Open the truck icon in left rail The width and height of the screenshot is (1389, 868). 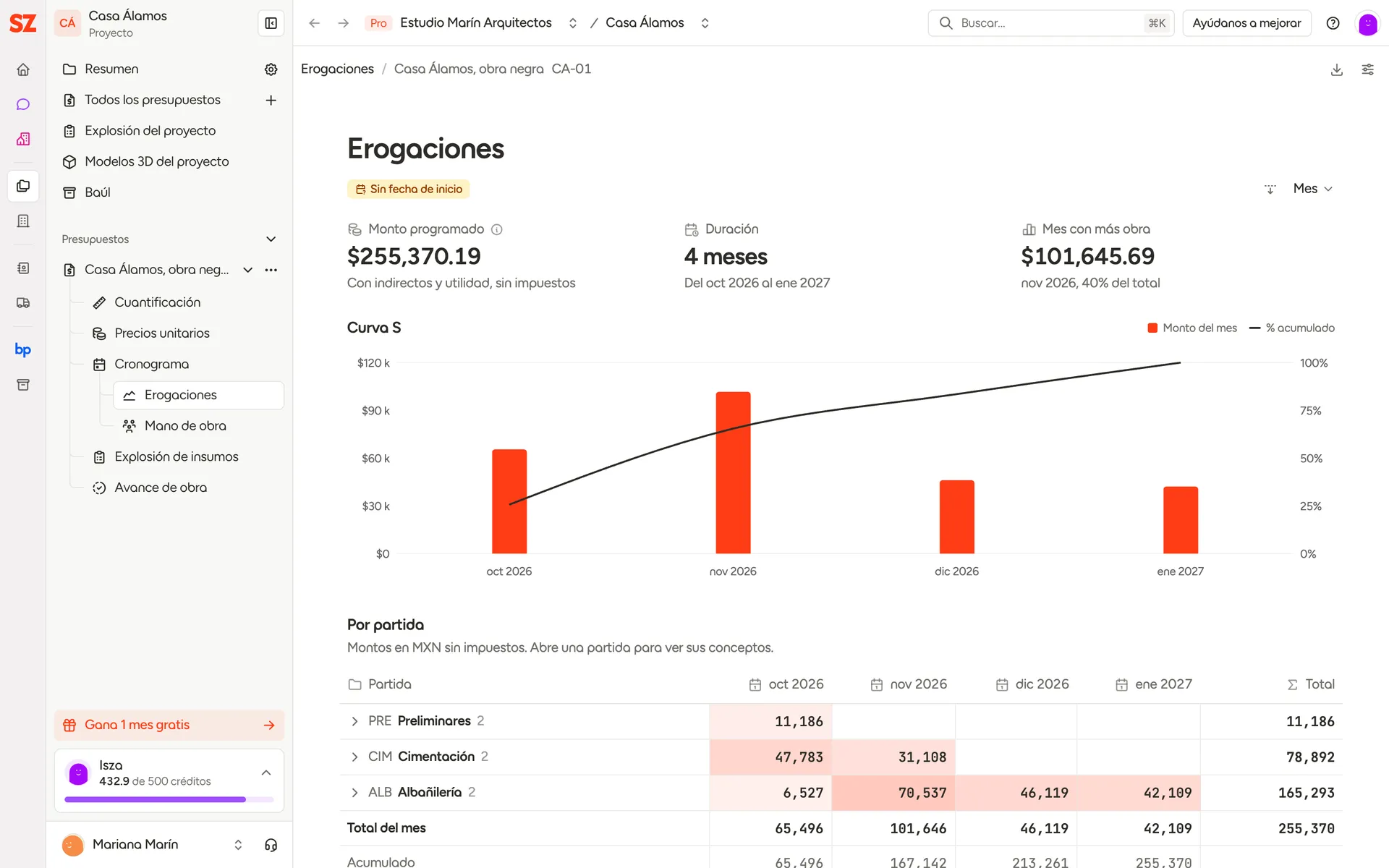[x=23, y=303]
